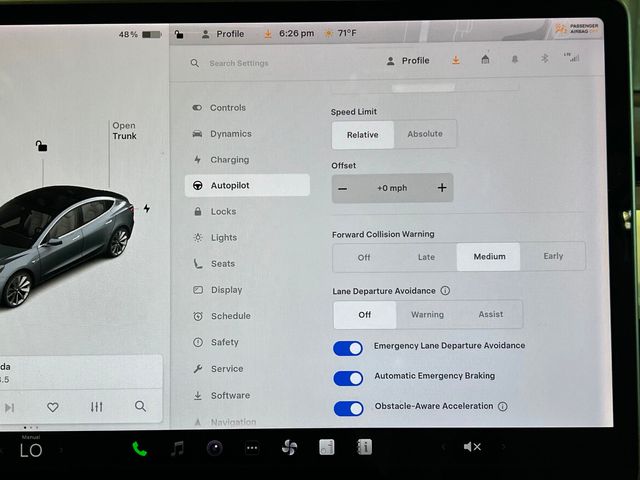Tap the software download icon in settings header

[x=456, y=60]
